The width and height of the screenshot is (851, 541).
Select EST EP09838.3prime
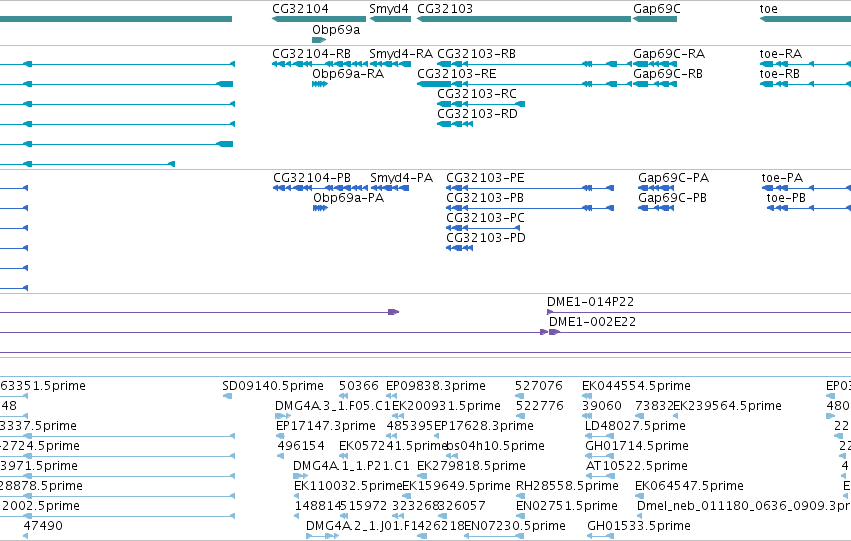click(x=435, y=386)
